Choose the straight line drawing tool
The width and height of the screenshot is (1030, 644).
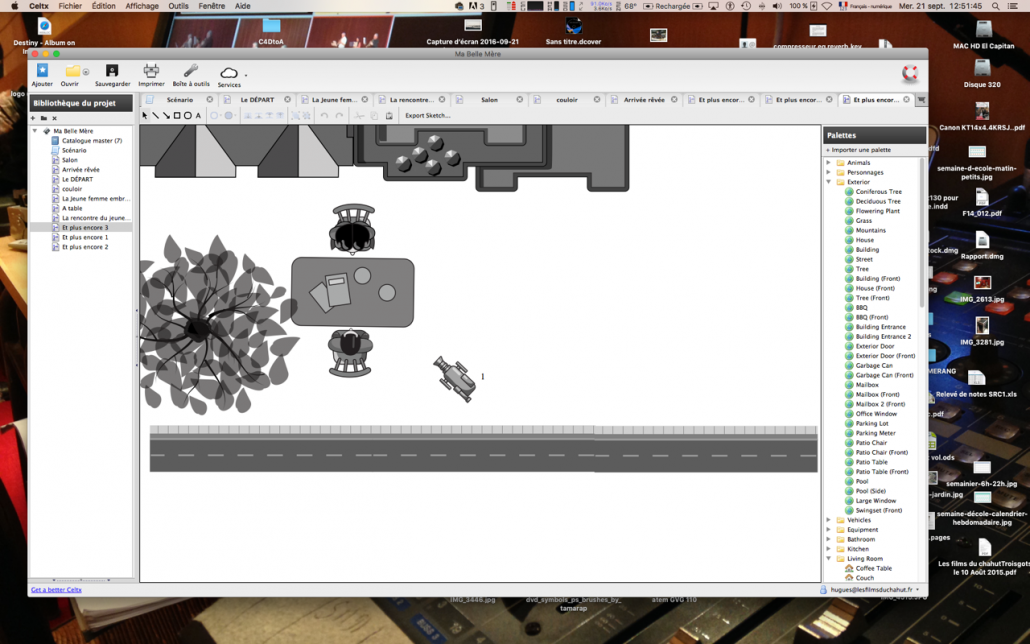point(156,116)
